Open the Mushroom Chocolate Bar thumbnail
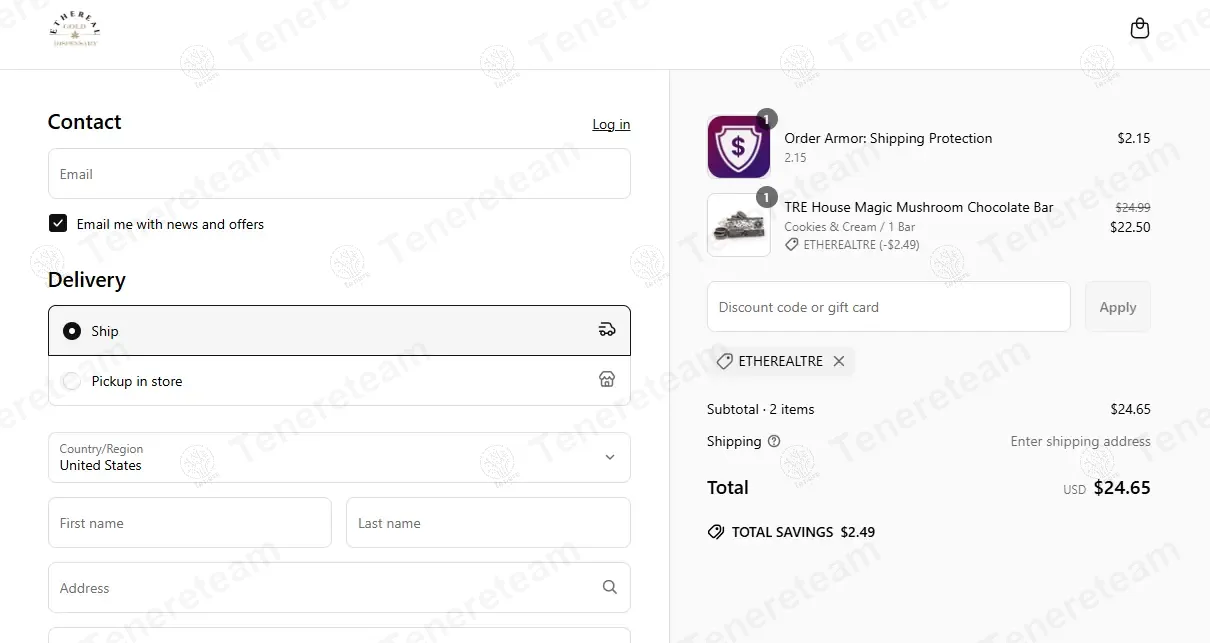This screenshot has height=643, width=1210. click(x=739, y=225)
